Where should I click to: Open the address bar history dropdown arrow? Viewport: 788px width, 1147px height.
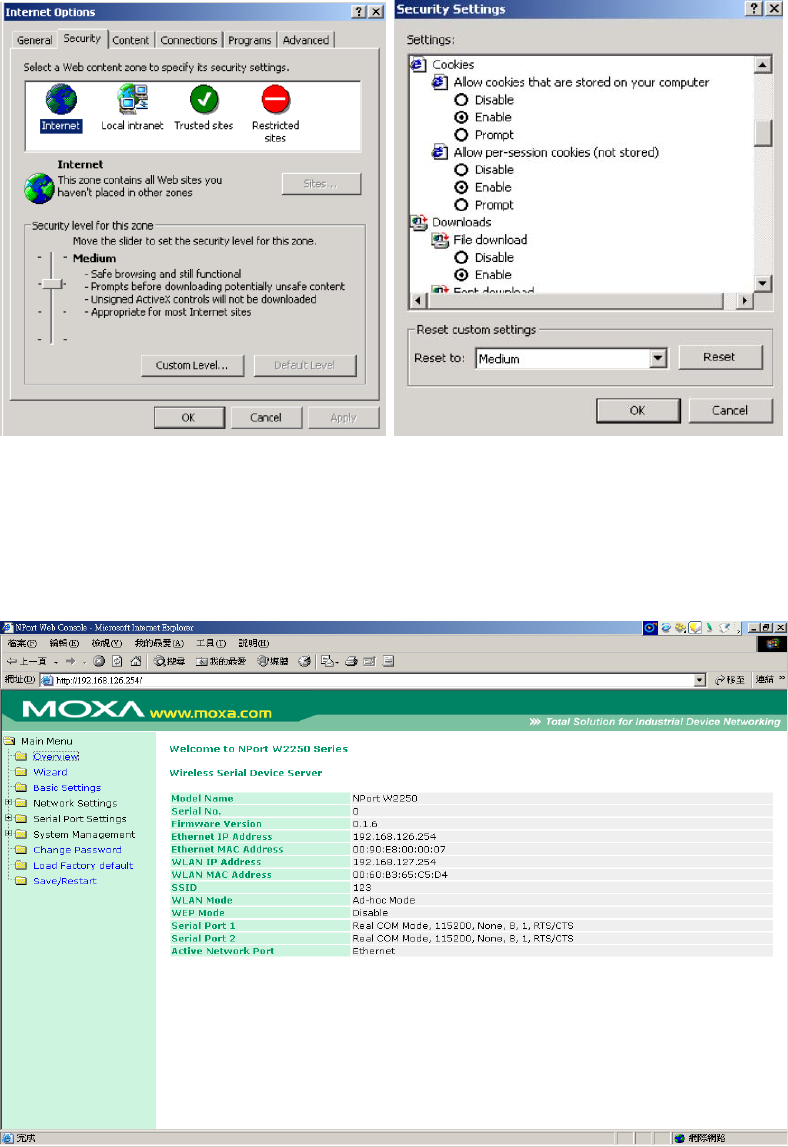[700, 680]
